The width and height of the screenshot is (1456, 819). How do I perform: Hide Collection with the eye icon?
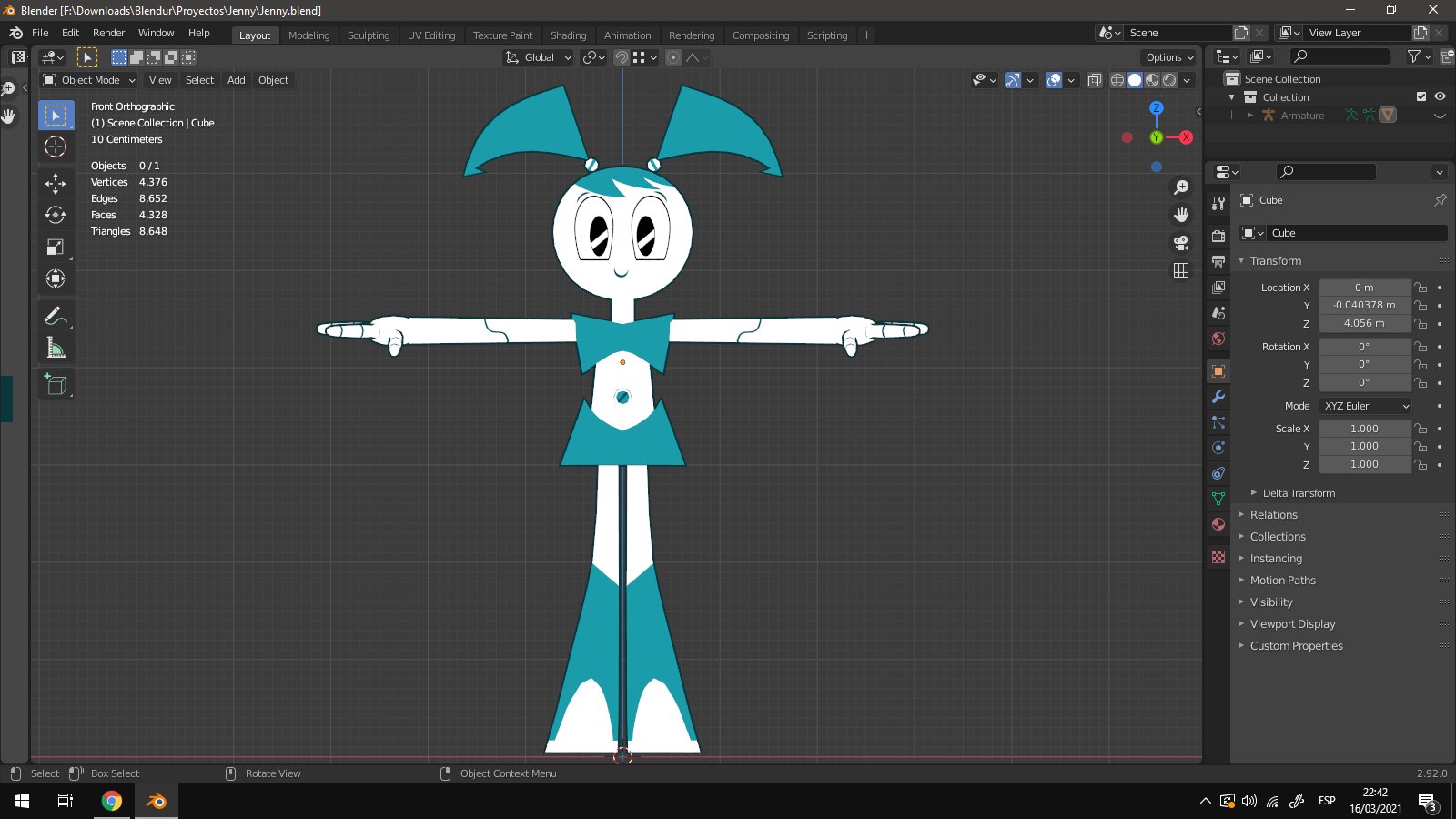(x=1440, y=96)
